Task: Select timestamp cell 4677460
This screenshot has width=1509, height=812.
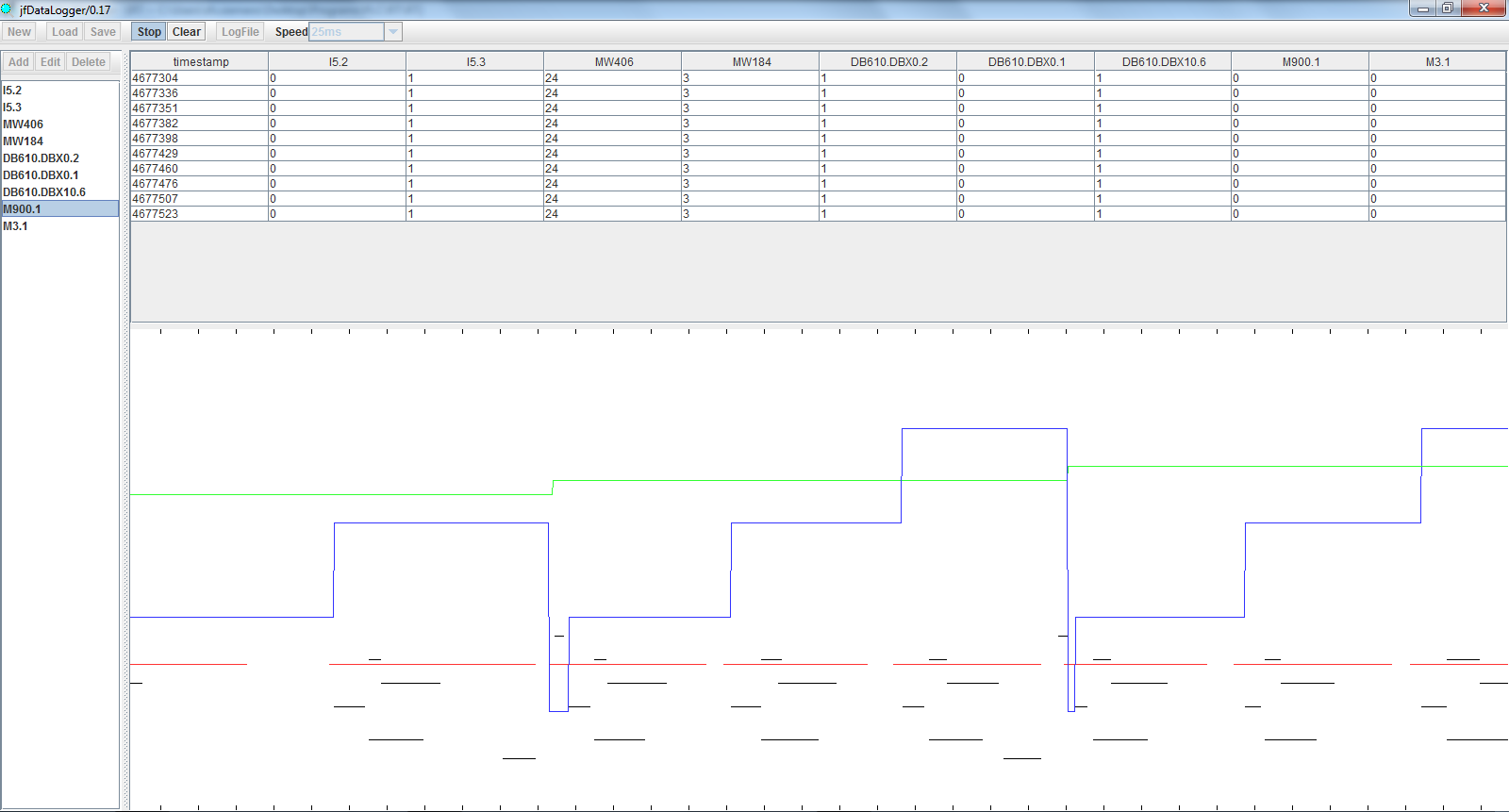Action: (200, 169)
